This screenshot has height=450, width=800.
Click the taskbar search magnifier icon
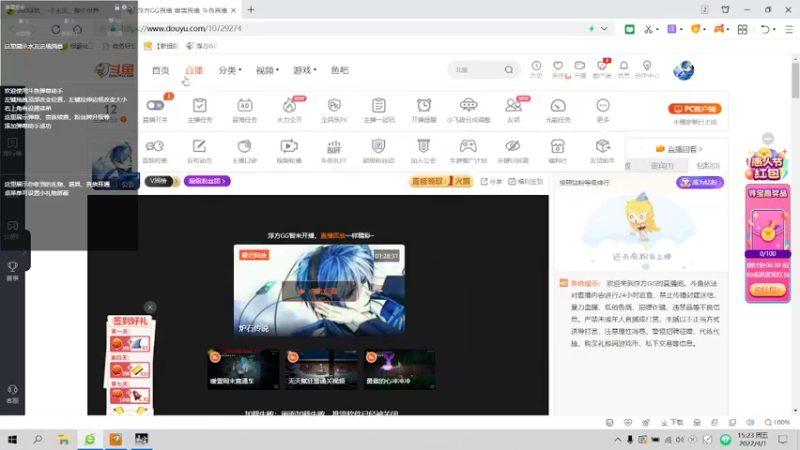pyautogui.click(x=38, y=439)
